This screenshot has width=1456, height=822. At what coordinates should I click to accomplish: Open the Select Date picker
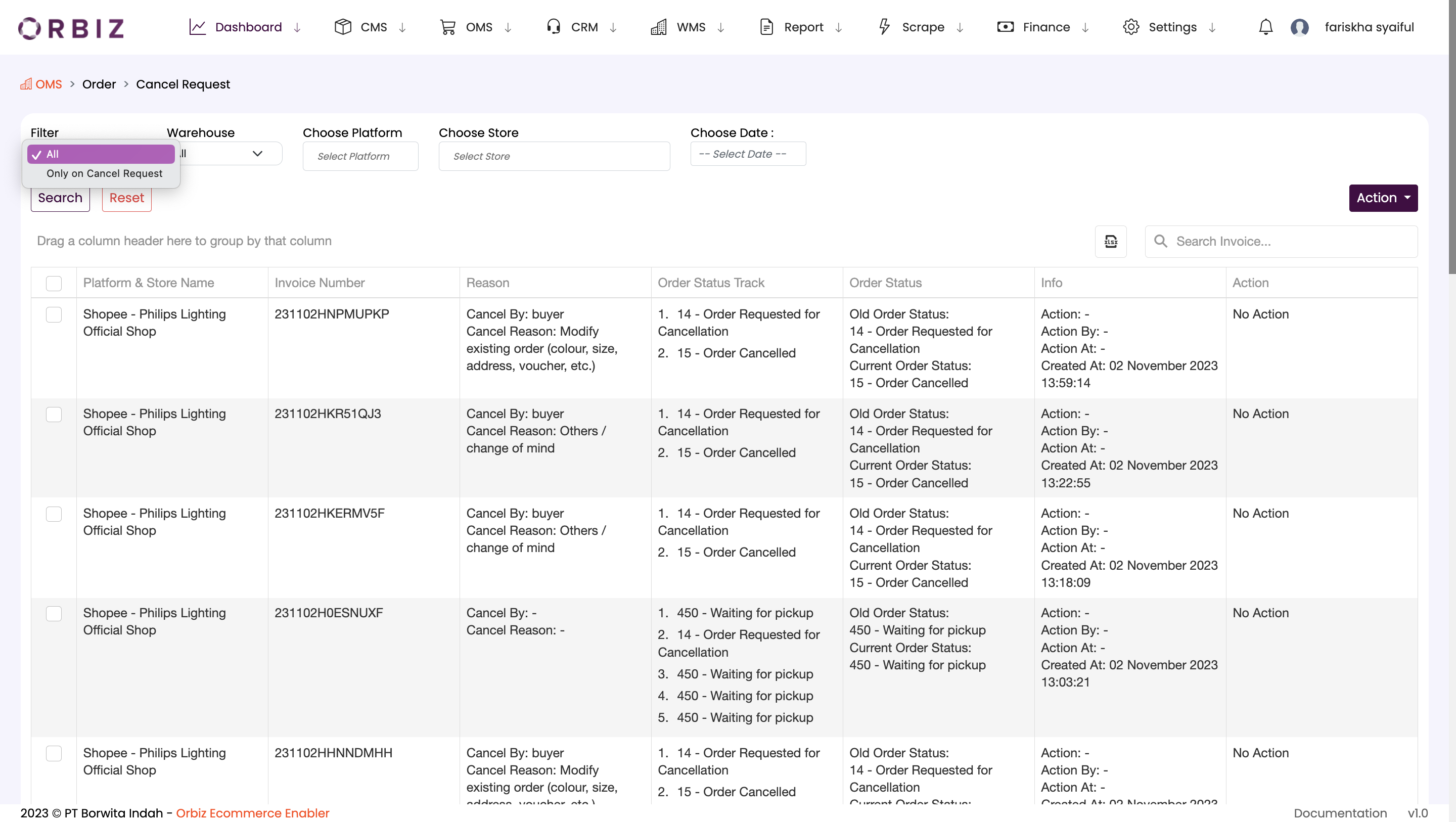[748, 154]
